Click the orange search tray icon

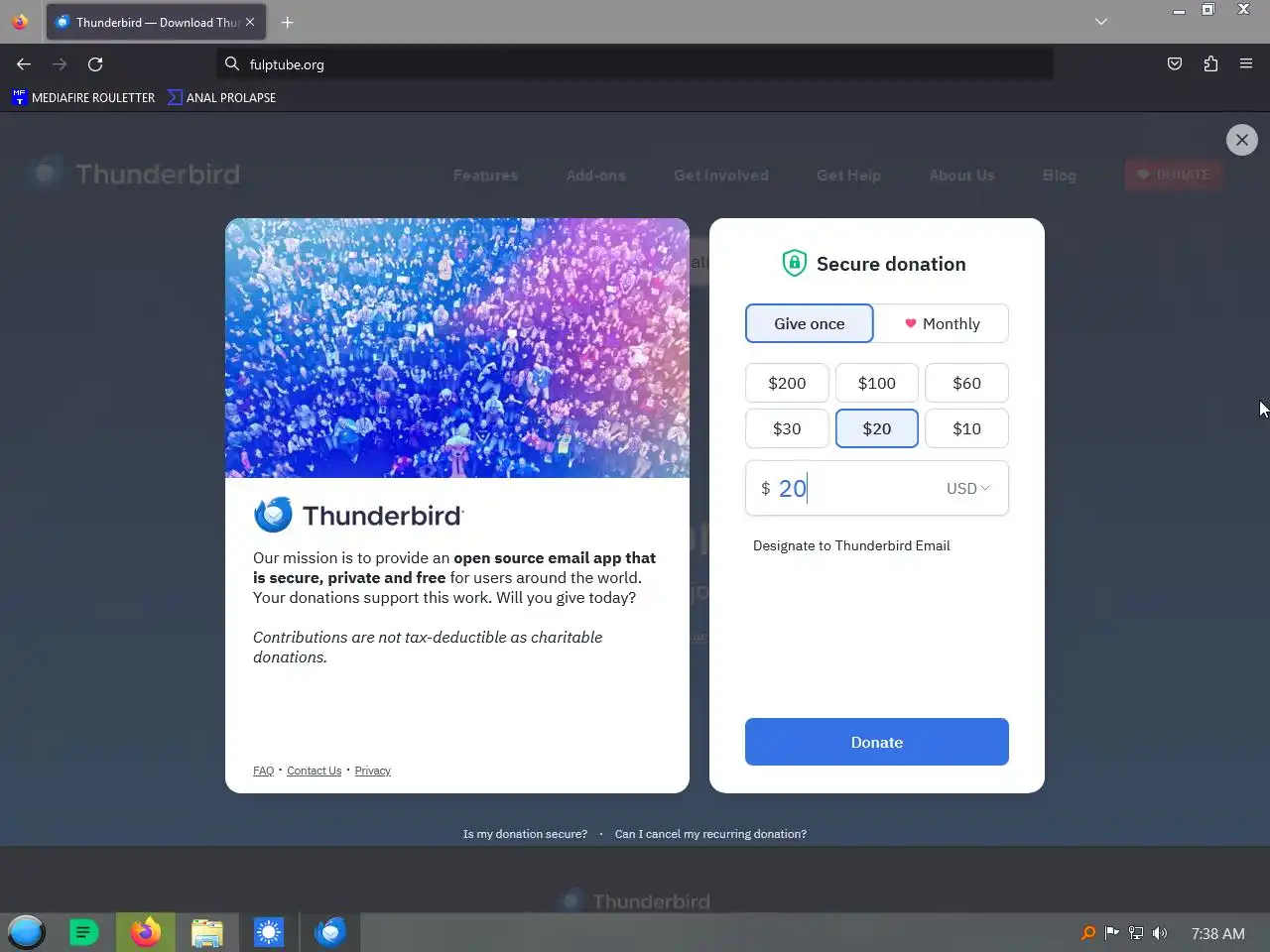click(x=1087, y=933)
